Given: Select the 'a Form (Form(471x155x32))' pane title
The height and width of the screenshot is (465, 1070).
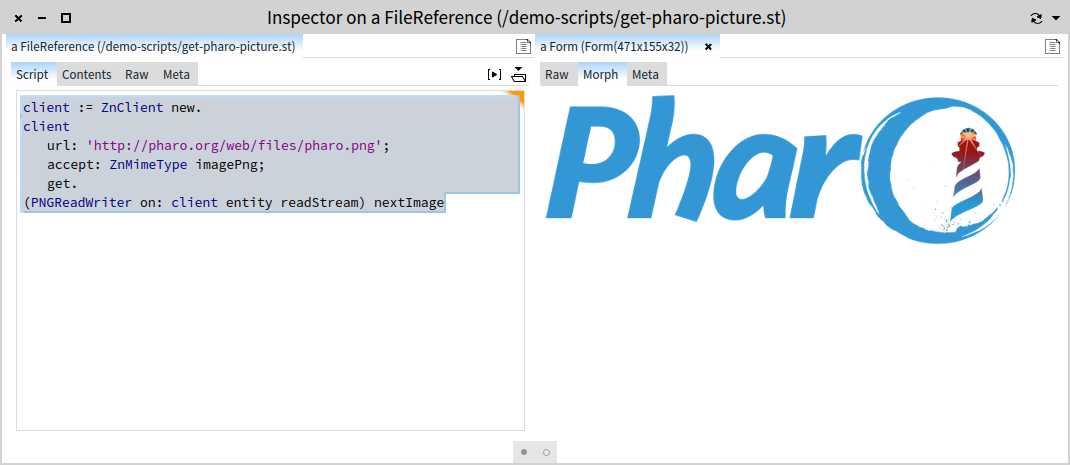Looking at the screenshot, I should (x=614, y=46).
